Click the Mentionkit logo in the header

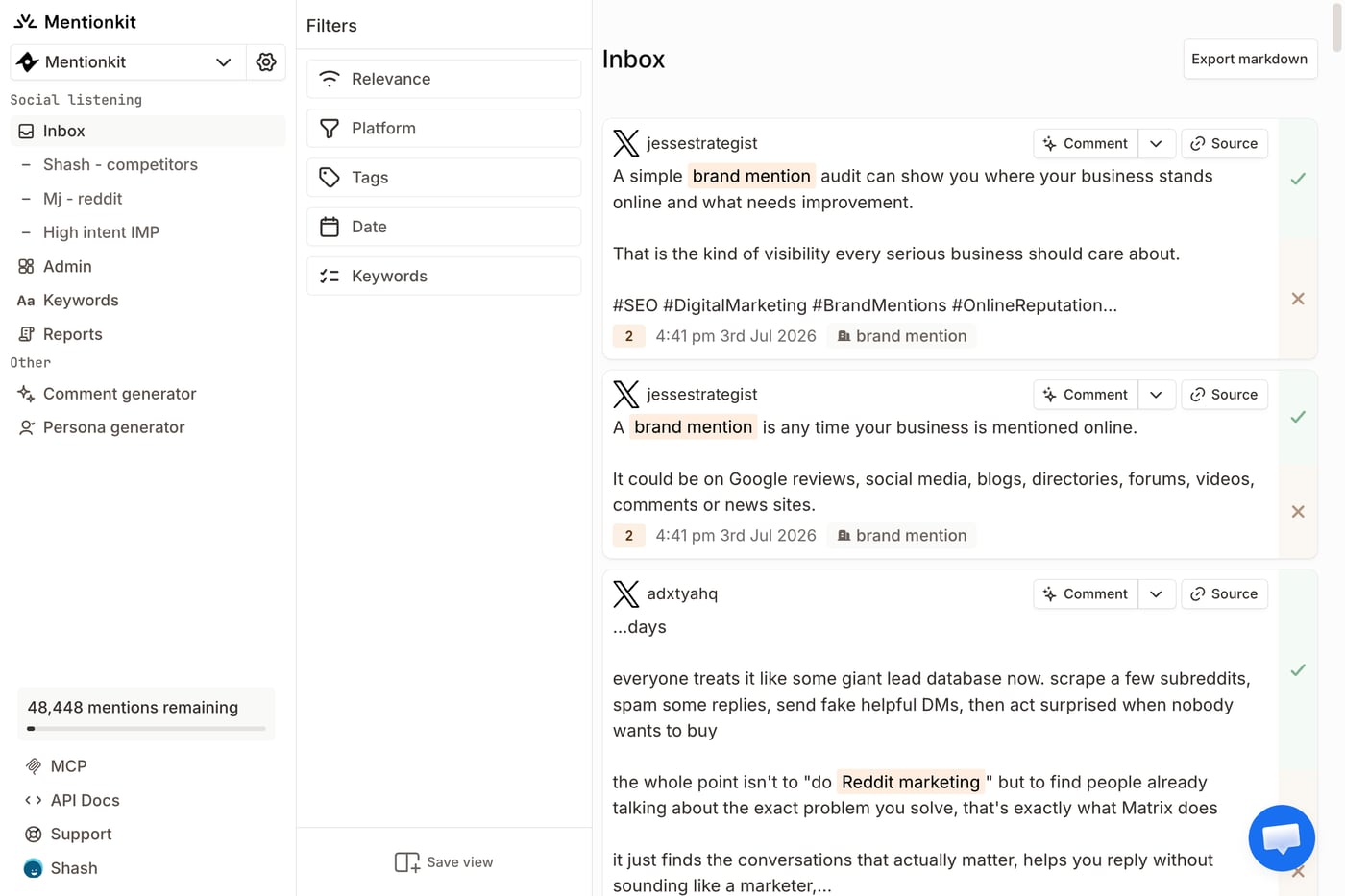point(75,21)
